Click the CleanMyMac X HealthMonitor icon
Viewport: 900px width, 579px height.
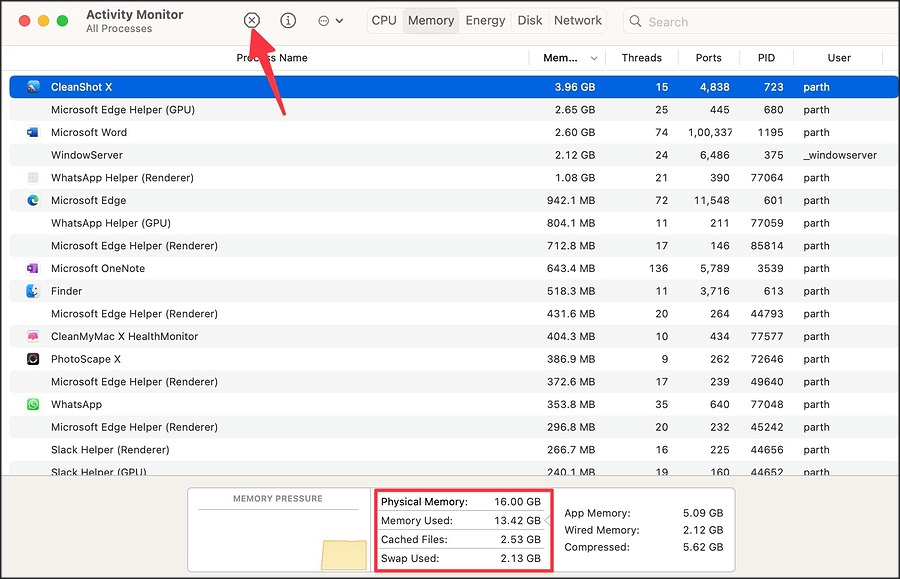tap(33, 337)
